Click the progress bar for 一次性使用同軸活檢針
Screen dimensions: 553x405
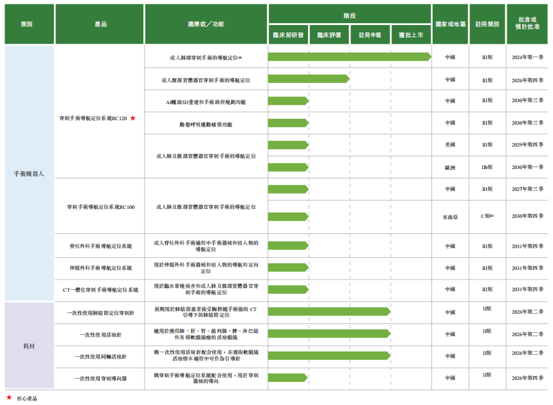pos(329,356)
